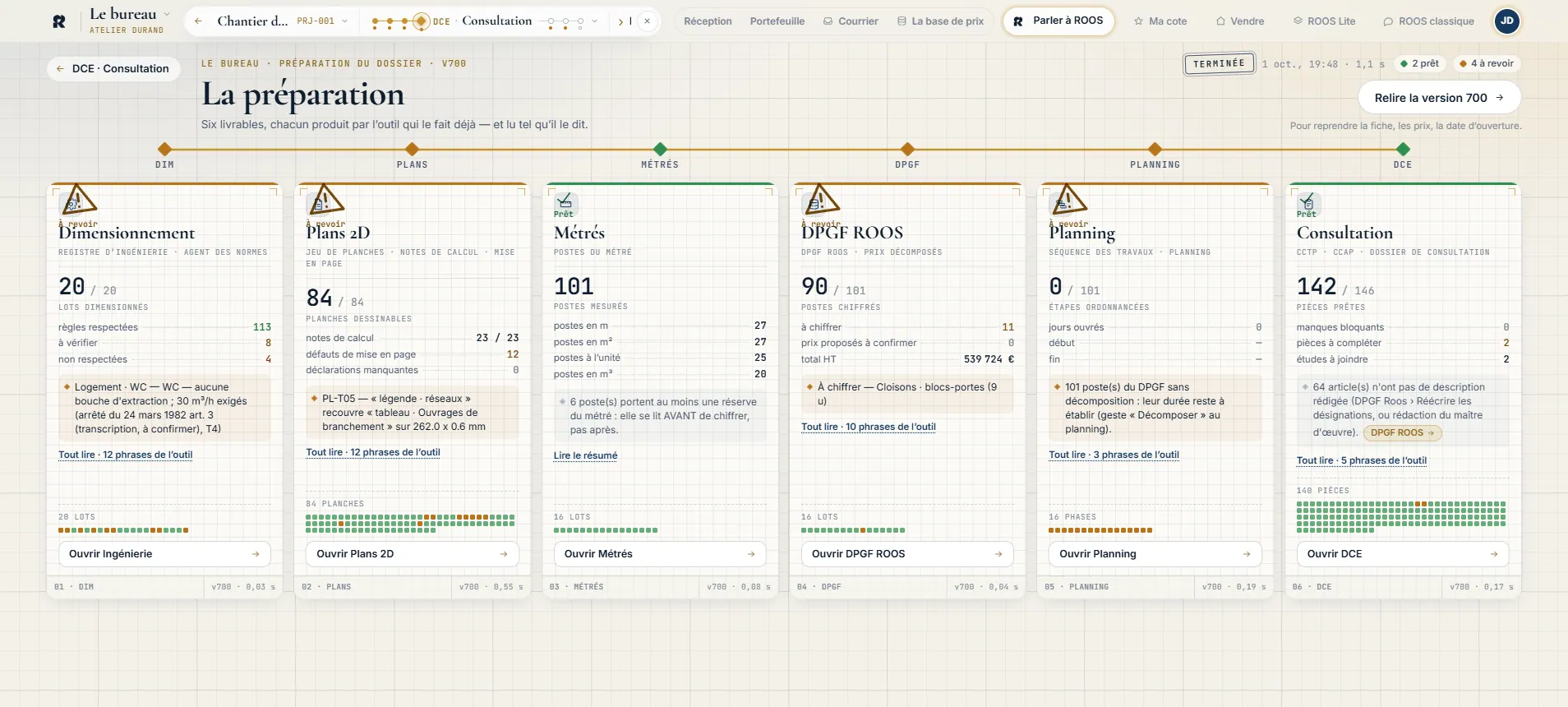Open the Ma cote star item
This screenshot has height=707, width=1568.
(x=1160, y=21)
